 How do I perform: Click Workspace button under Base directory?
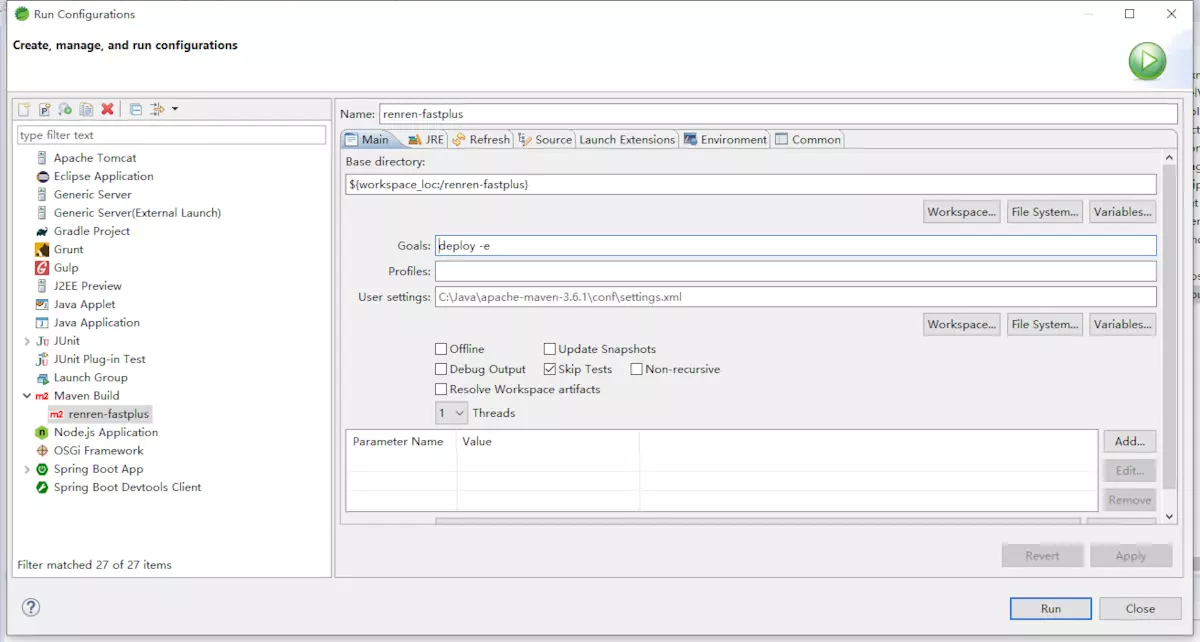click(962, 212)
